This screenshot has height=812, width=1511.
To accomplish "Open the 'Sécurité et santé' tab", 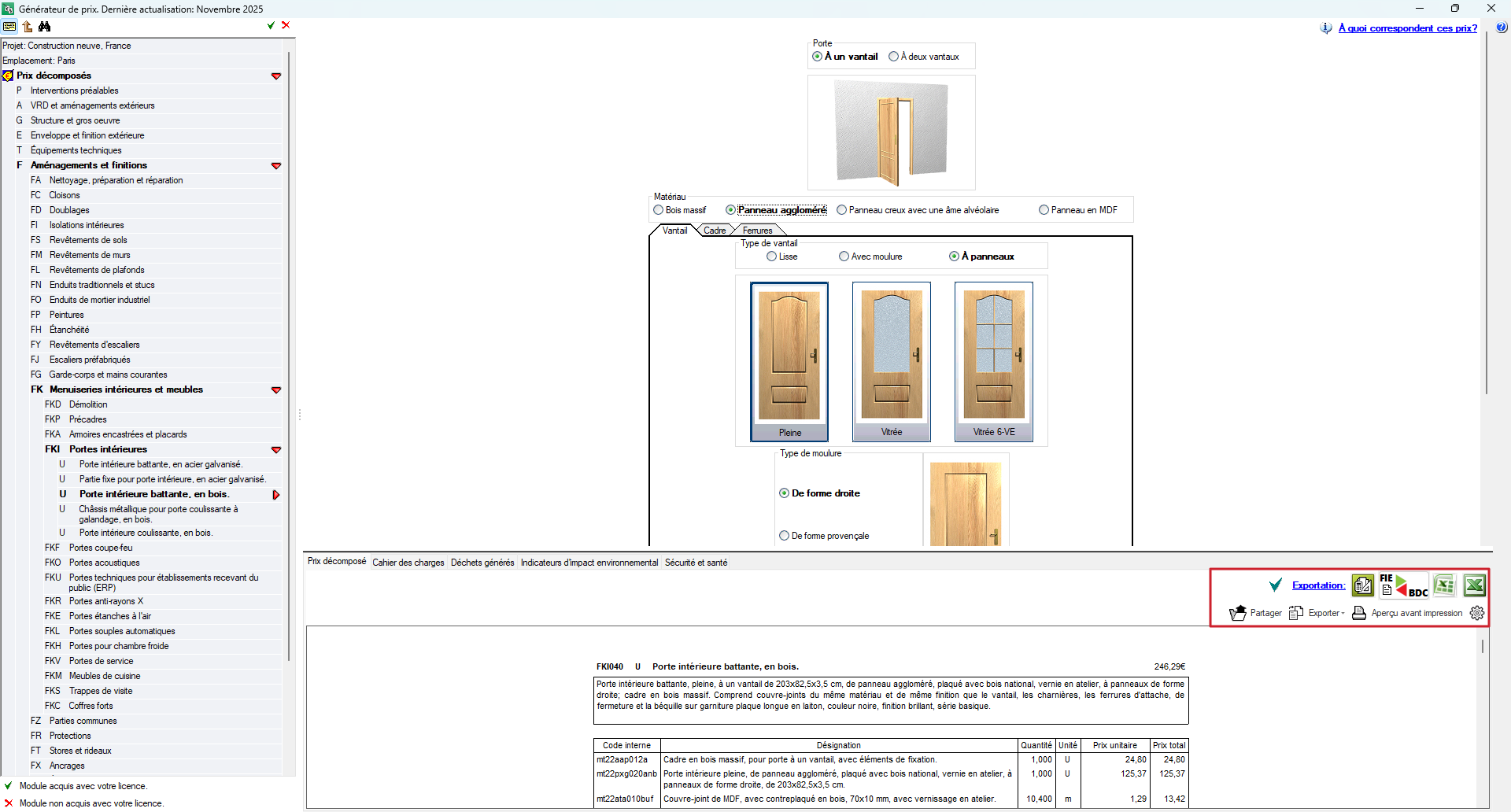I will point(696,563).
